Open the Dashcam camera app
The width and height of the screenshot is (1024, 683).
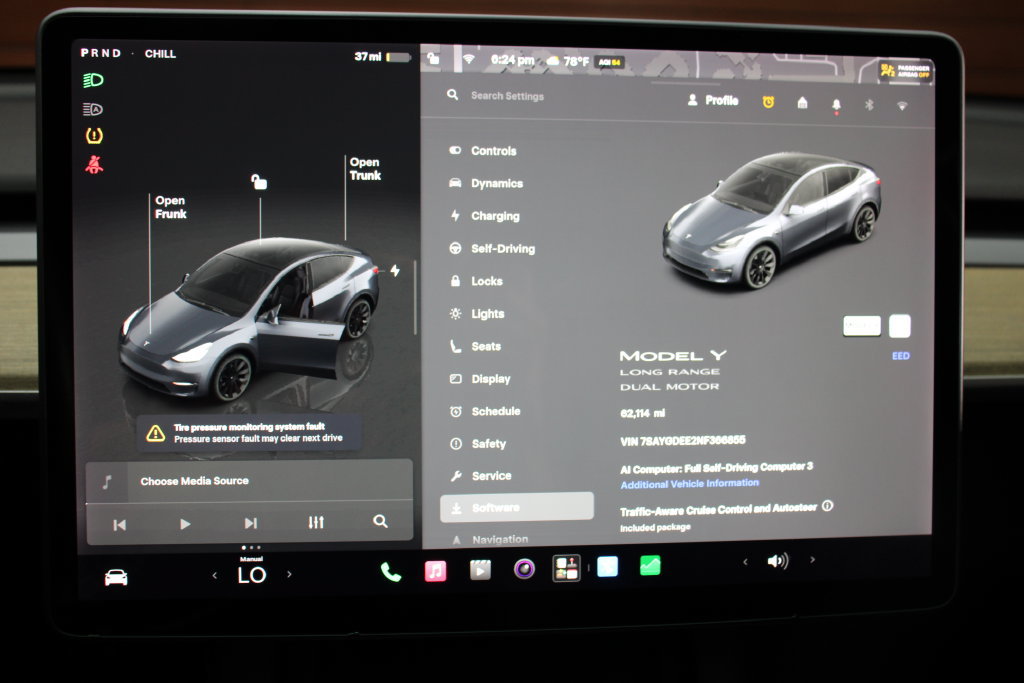point(524,569)
